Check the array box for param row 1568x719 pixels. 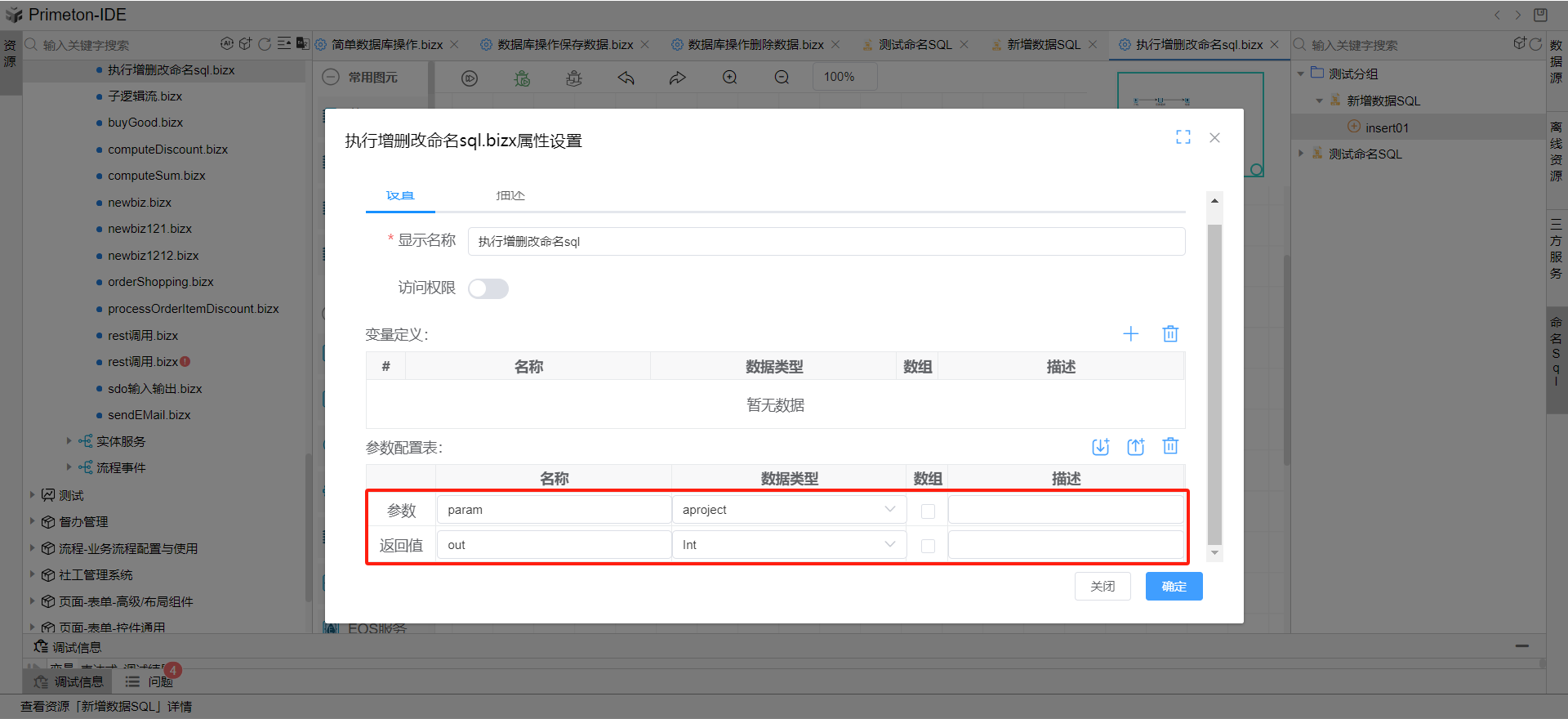928,511
